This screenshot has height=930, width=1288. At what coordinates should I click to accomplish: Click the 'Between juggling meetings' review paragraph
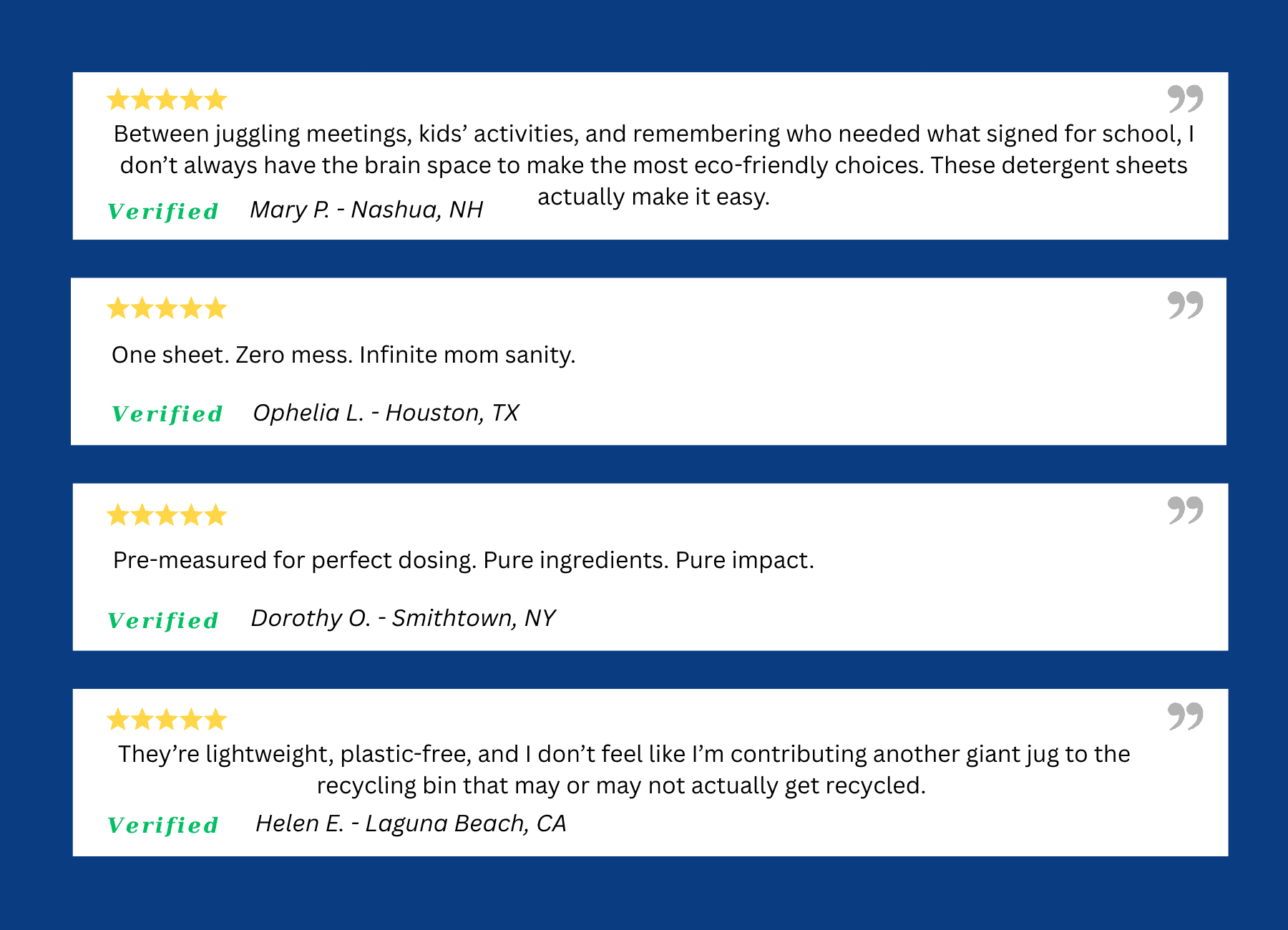coord(653,165)
